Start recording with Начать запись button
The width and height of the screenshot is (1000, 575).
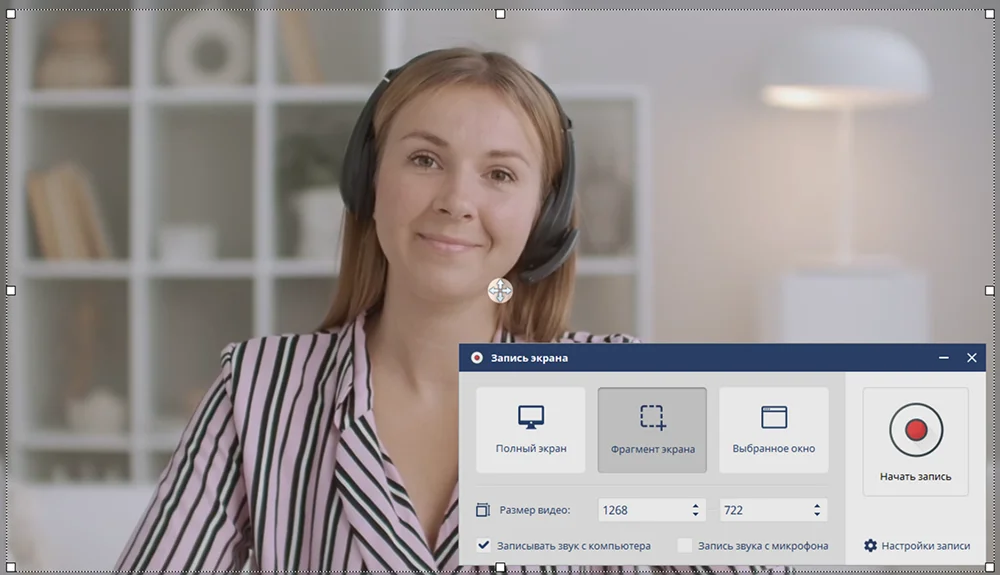tap(915, 442)
